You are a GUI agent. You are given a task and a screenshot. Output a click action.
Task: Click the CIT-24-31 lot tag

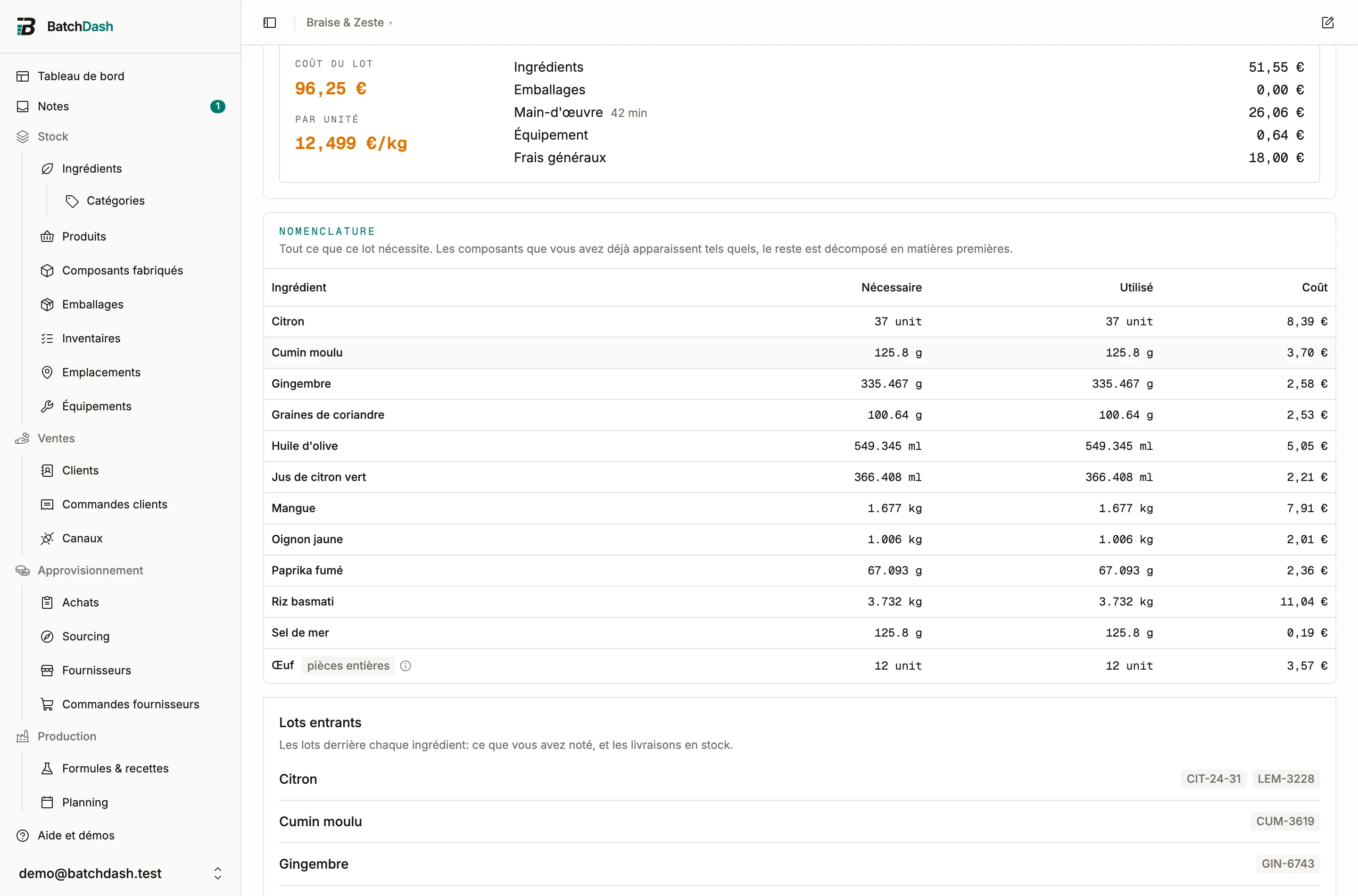tap(1213, 779)
